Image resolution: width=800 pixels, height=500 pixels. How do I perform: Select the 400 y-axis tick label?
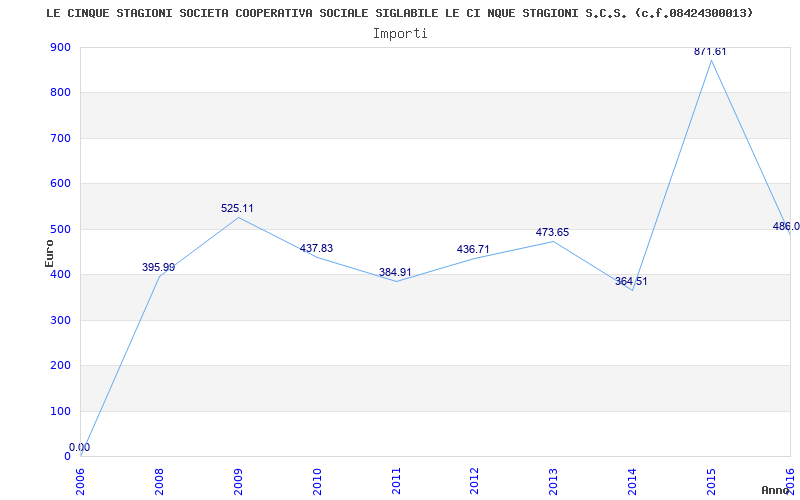click(x=60, y=275)
